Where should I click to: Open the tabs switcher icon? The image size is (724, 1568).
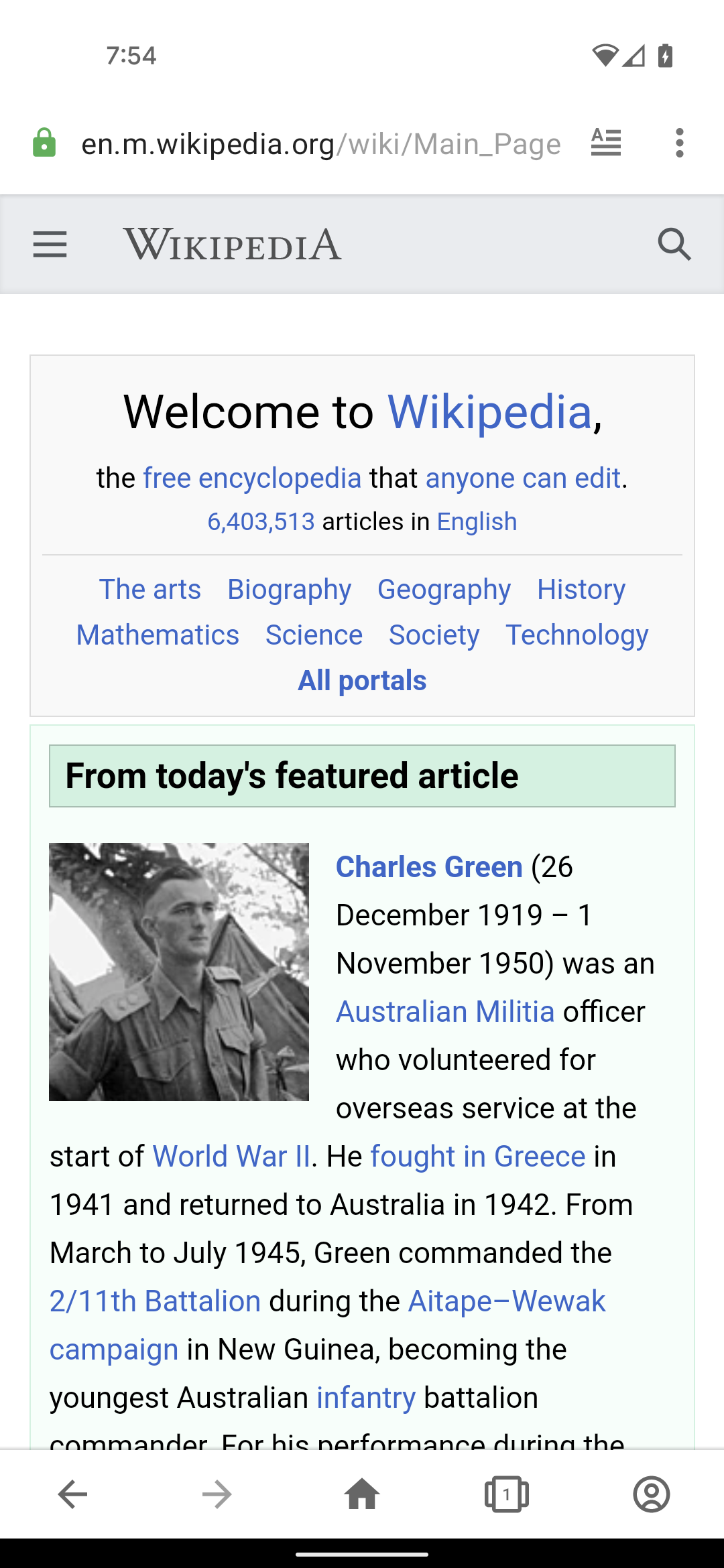(x=507, y=1494)
